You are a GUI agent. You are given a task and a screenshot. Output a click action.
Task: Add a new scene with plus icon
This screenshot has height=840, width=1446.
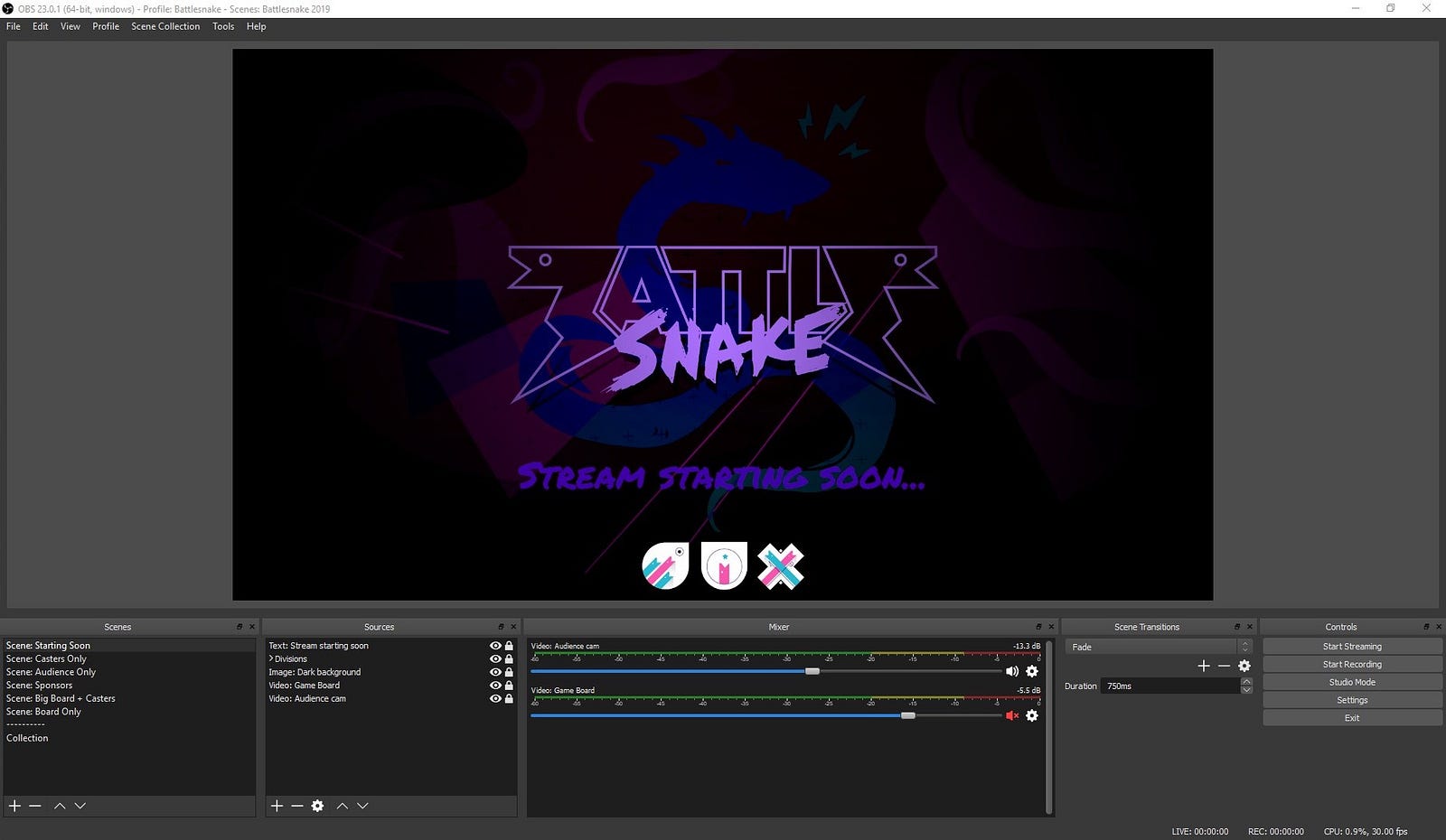tap(14, 806)
